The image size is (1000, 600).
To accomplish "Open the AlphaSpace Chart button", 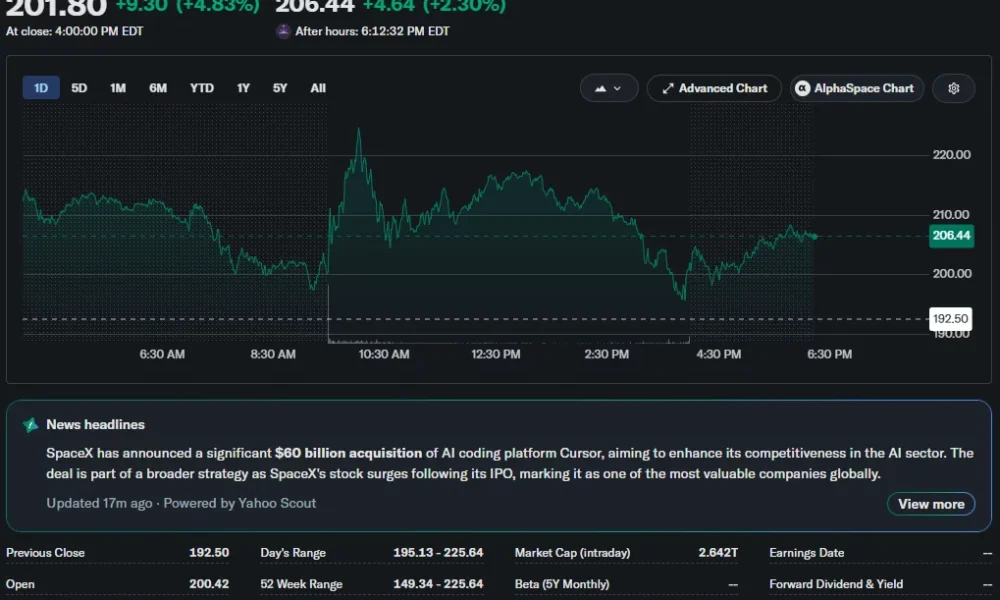I will pyautogui.click(x=857, y=88).
